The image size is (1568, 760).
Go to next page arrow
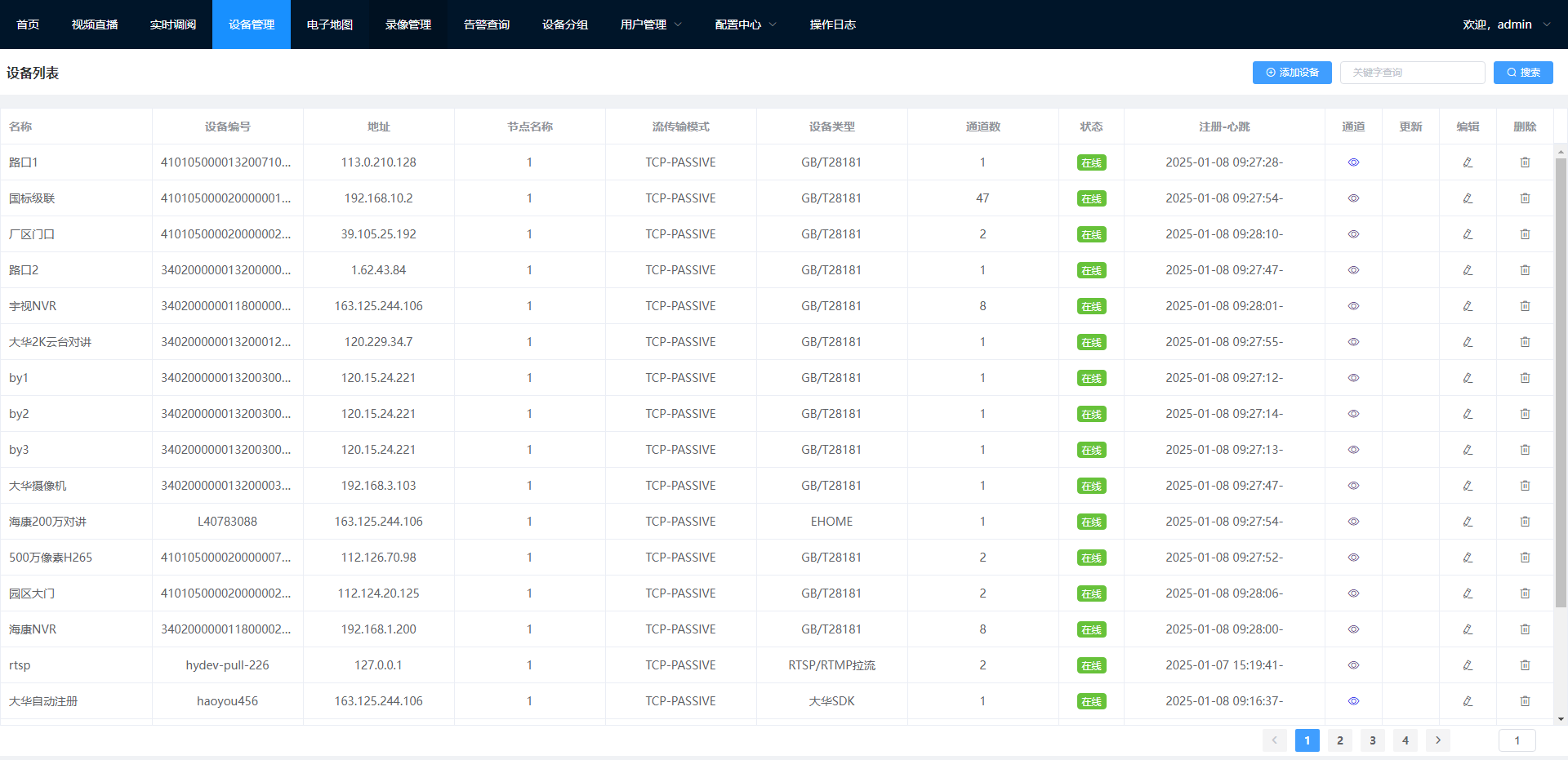click(1438, 740)
